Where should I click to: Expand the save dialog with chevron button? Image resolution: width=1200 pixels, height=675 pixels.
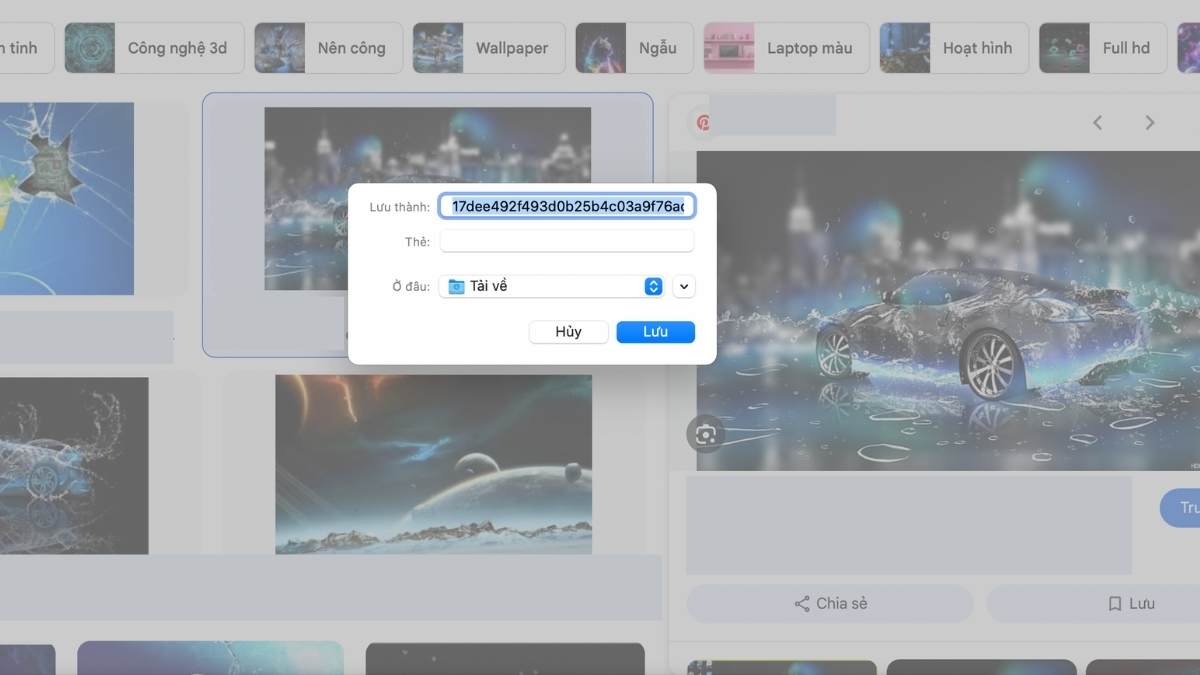coord(684,287)
